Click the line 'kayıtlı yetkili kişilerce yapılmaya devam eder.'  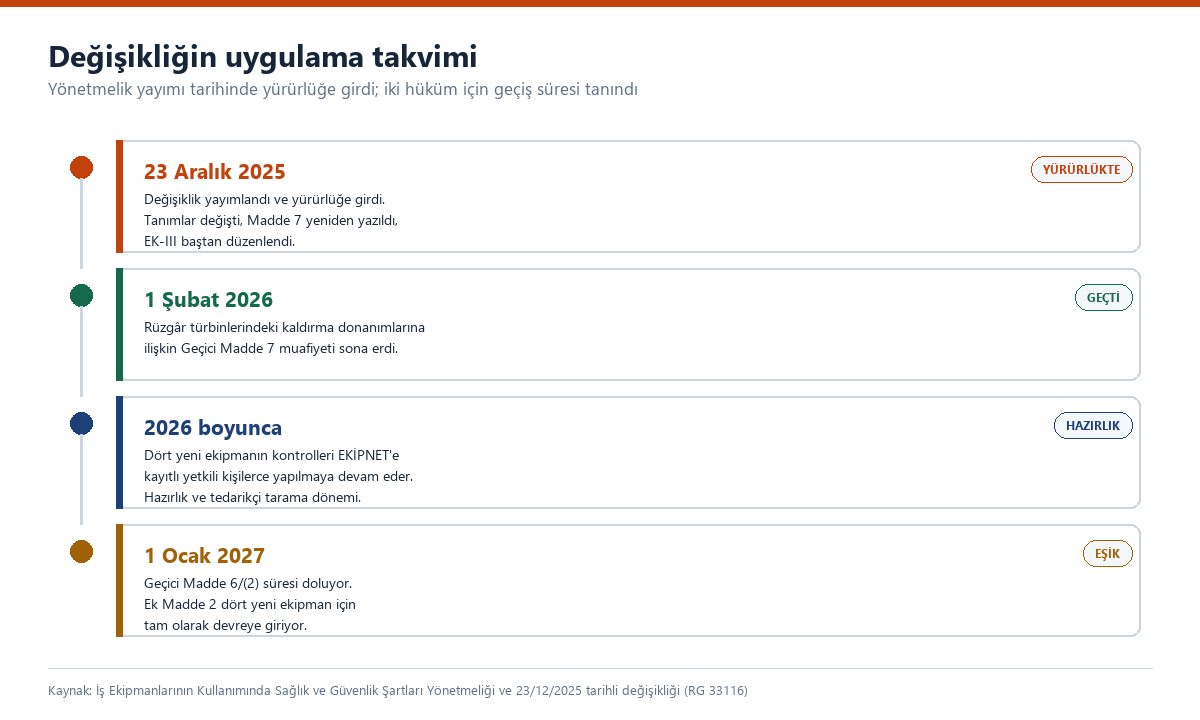(x=278, y=477)
